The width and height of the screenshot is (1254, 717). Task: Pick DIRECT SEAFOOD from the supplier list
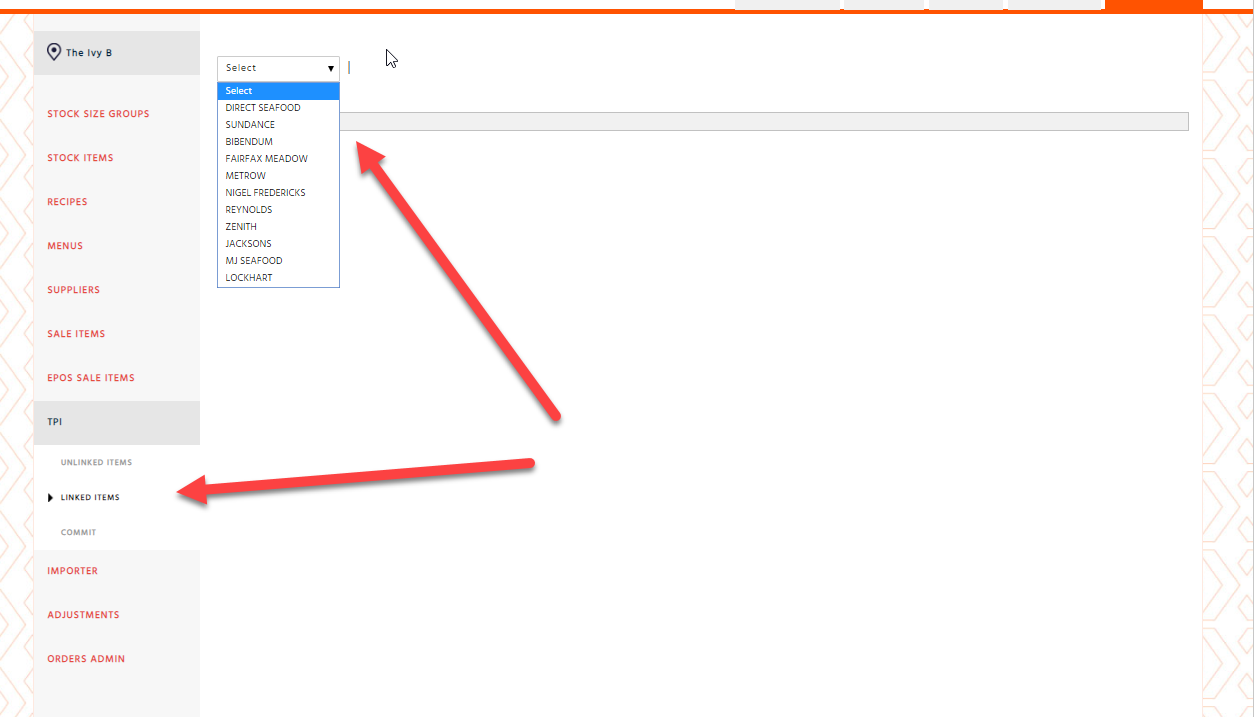(278, 108)
